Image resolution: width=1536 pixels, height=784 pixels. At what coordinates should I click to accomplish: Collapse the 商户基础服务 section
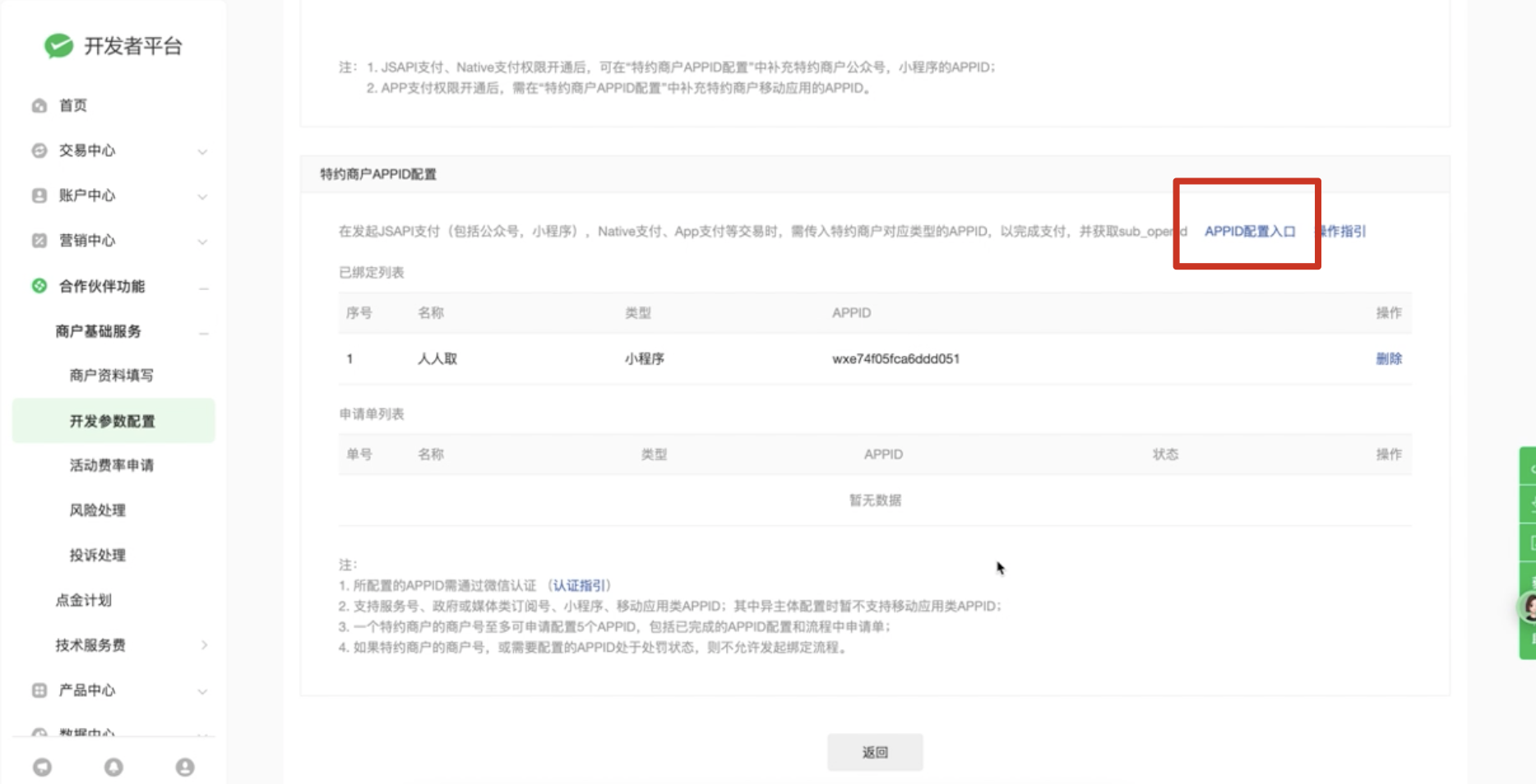pyautogui.click(x=203, y=333)
